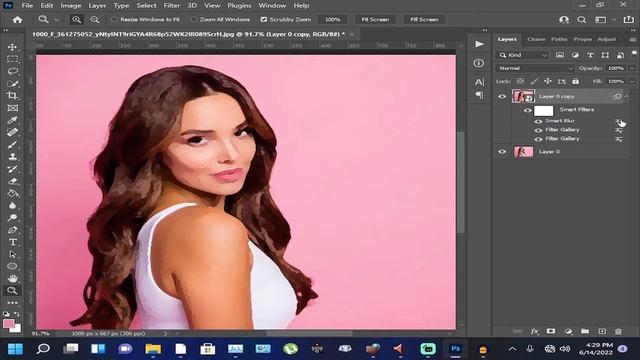Viewport: 640px width, 360px height.
Task: Click the Zoom In mode icon
Action: click(76, 20)
